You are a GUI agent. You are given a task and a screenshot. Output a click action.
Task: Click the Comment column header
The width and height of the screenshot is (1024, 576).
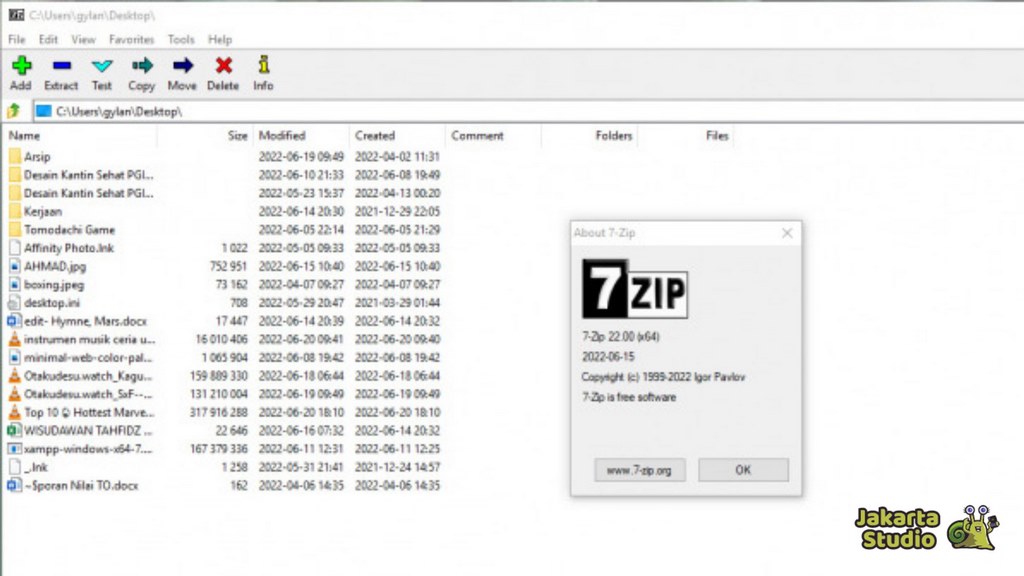click(x=494, y=136)
